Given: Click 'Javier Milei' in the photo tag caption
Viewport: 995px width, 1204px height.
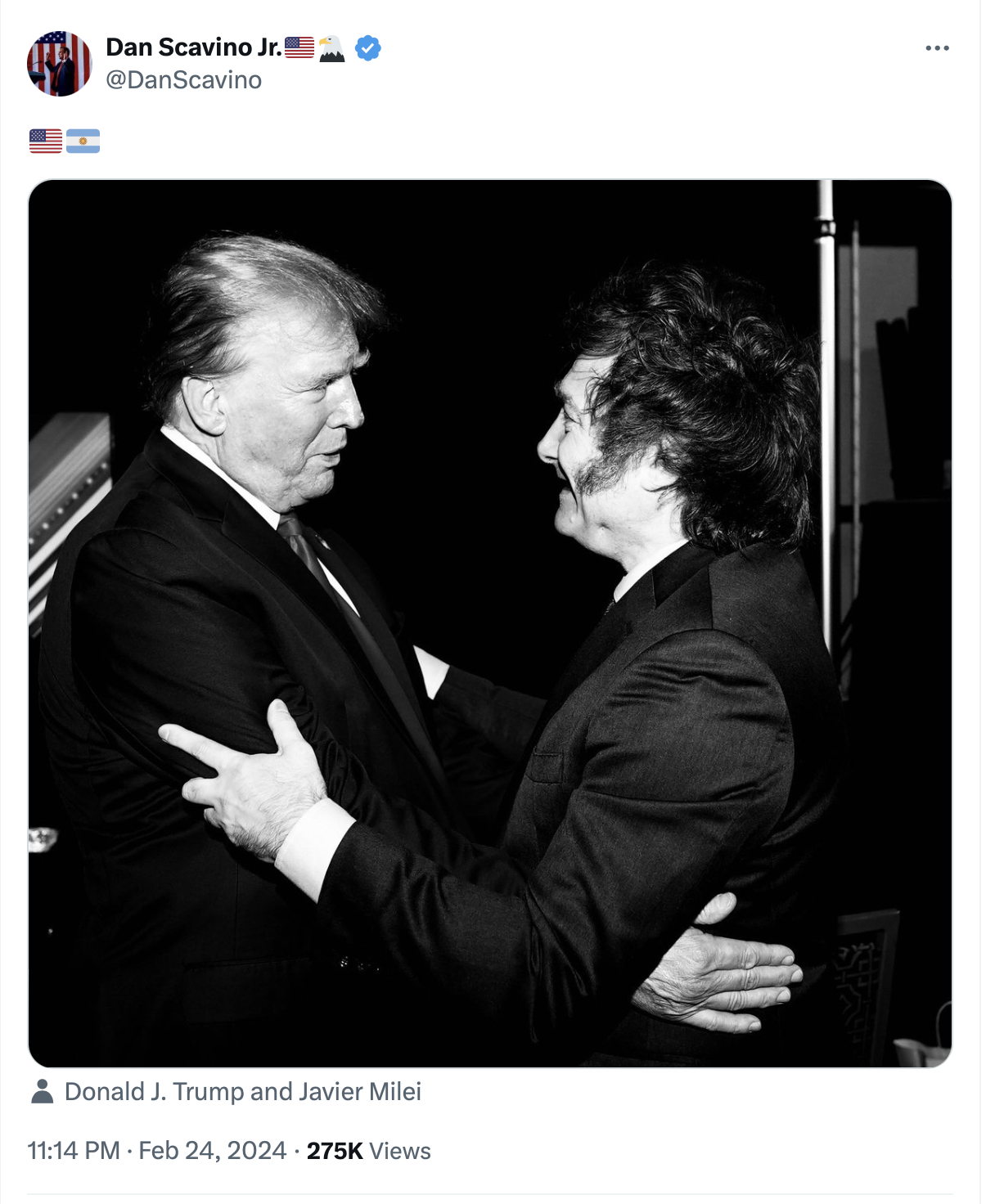Looking at the screenshot, I should [x=360, y=1092].
